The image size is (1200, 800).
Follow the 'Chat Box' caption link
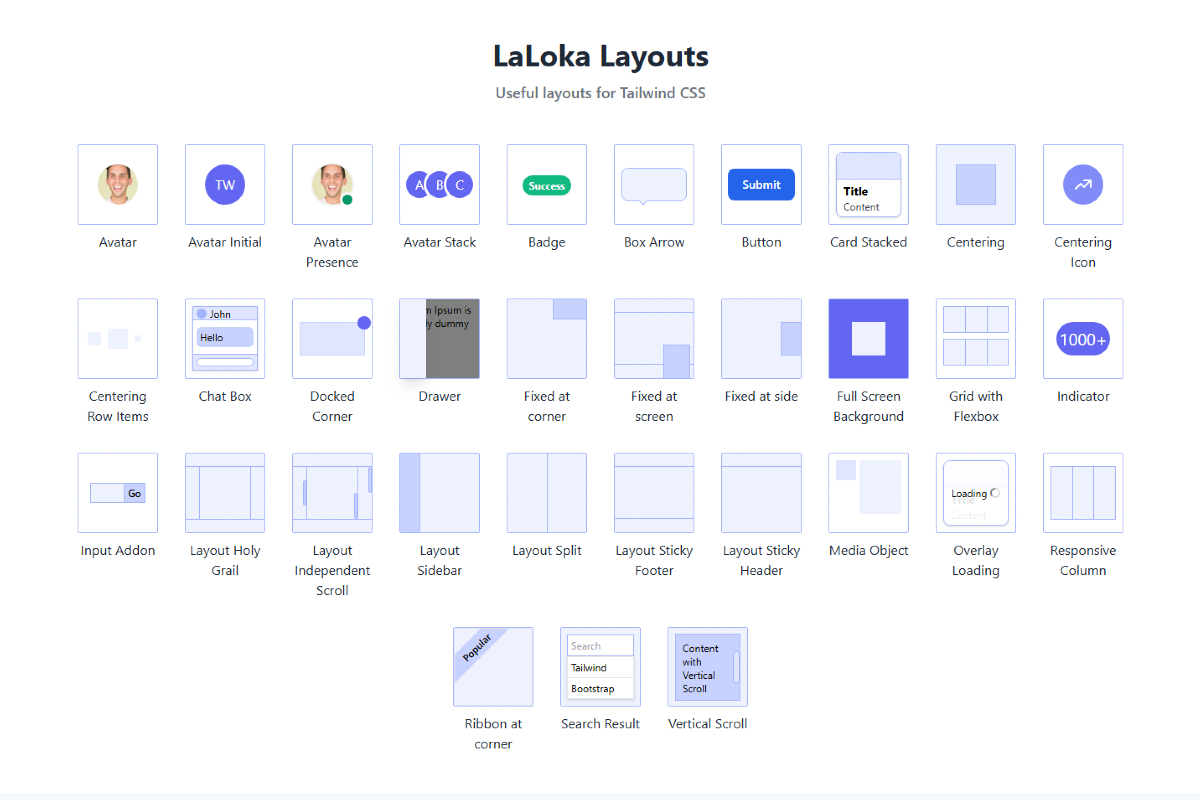tap(225, 396)
